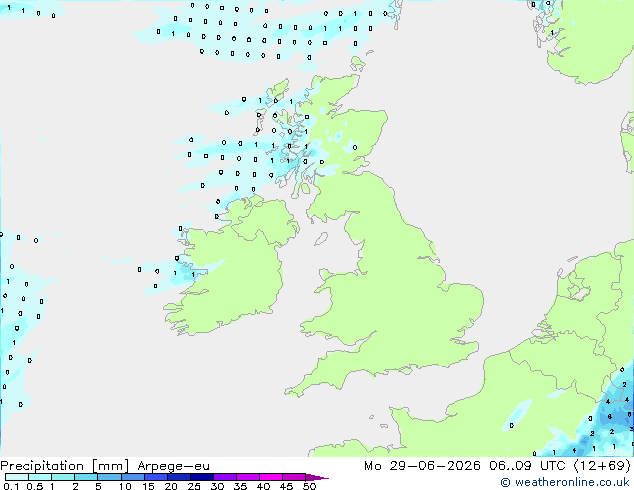The image size is (634, 490).
Task: Click the '0.5' legend scale value
Action: point(35,486)
